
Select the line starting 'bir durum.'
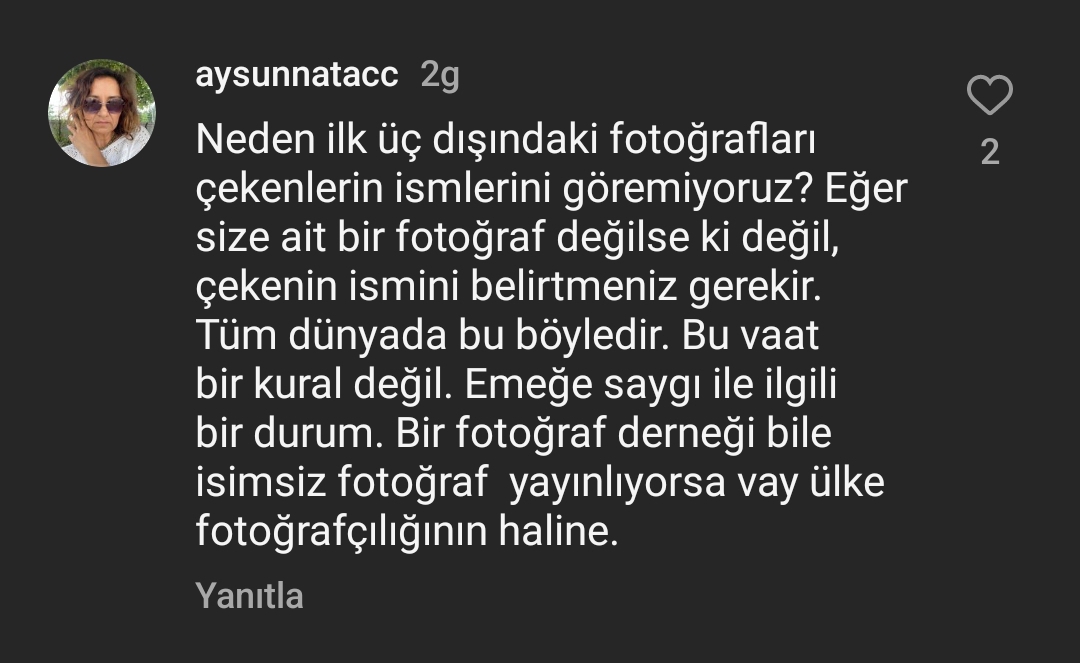[x=514, y=433]
